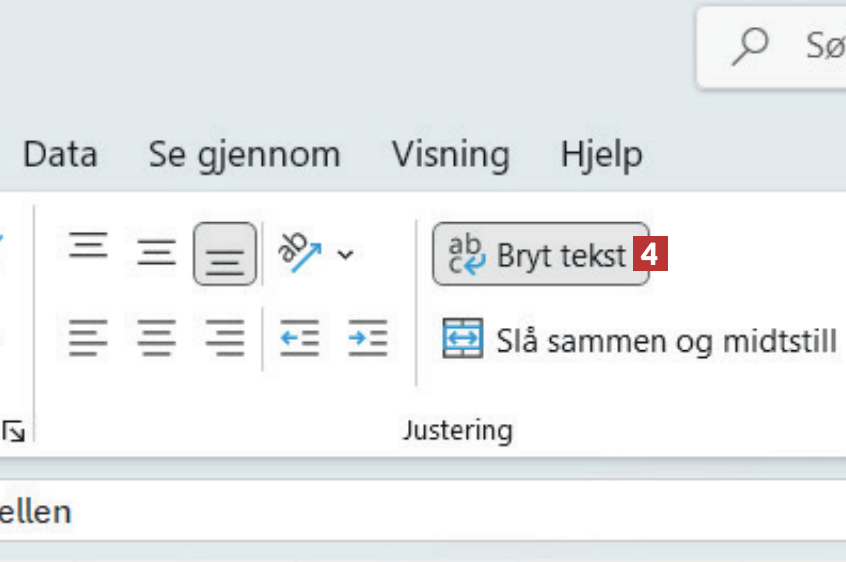Select the middle align icon

click(x=156, y=253)
